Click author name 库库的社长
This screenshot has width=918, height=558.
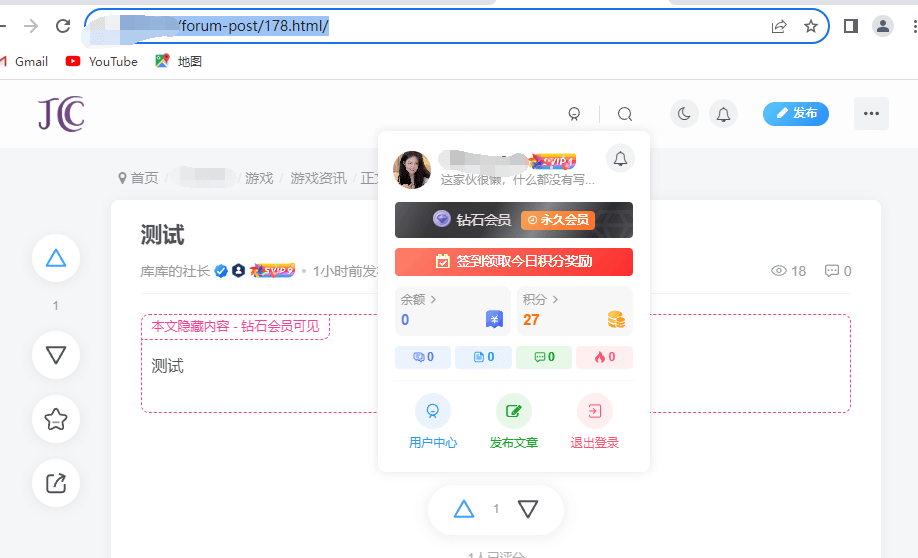175,271
